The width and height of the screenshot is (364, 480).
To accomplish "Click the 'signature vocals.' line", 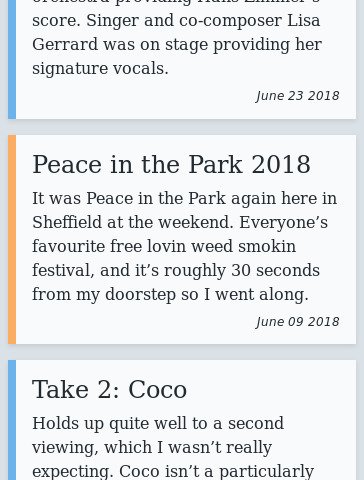I will point(100,69).
